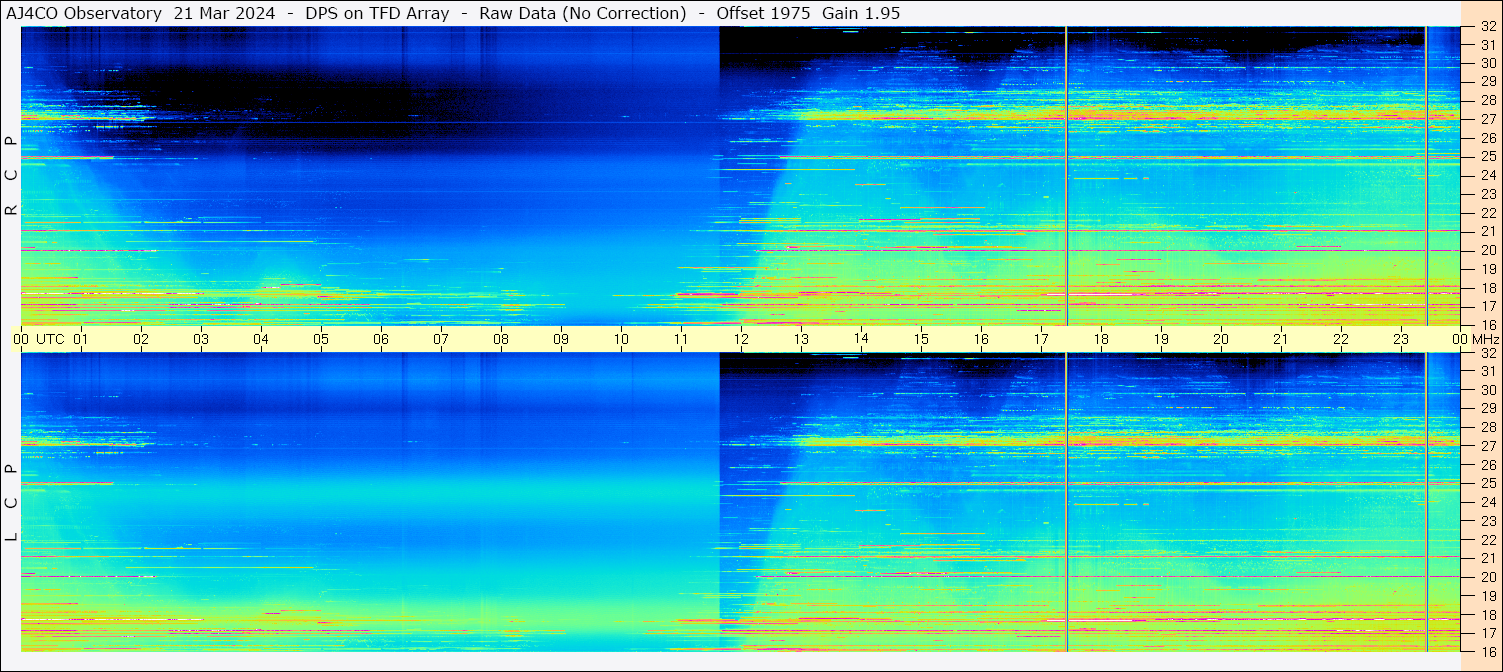
Task: Select the 22 MHz tick of RCP panel
Action: (x=1488, y=213)
